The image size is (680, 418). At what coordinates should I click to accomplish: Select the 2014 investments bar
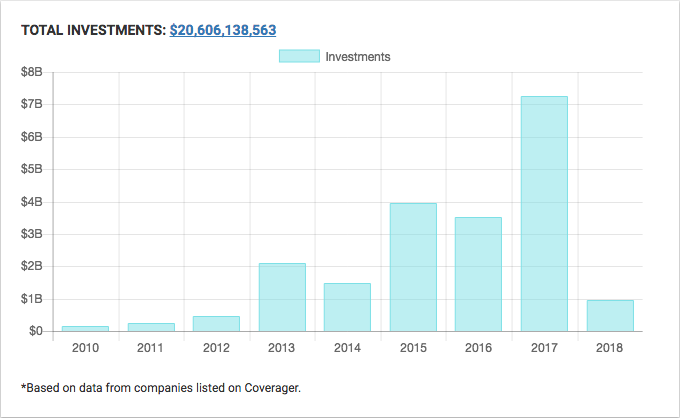point(347,307)
